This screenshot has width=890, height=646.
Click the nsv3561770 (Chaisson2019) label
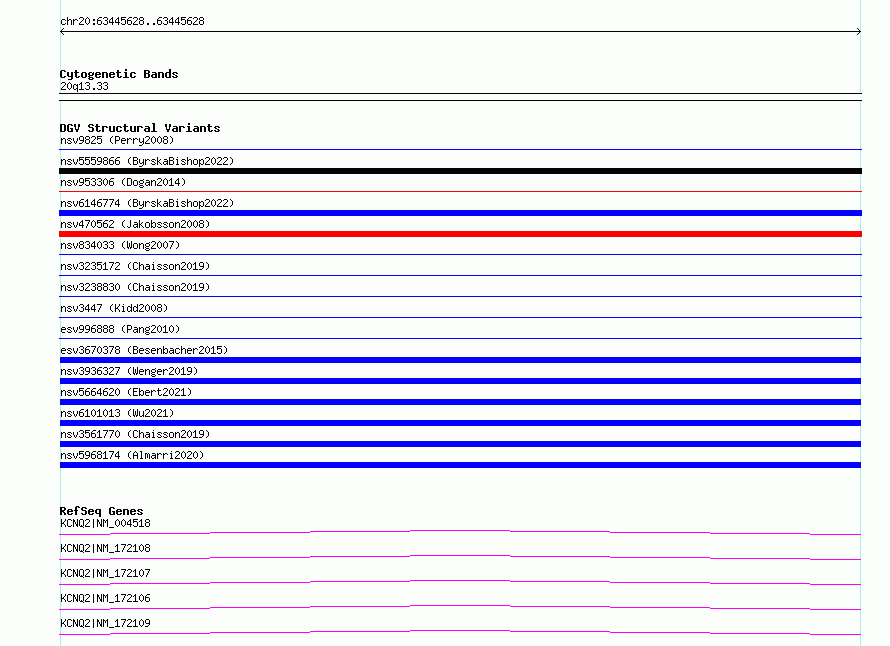(135, 434)
